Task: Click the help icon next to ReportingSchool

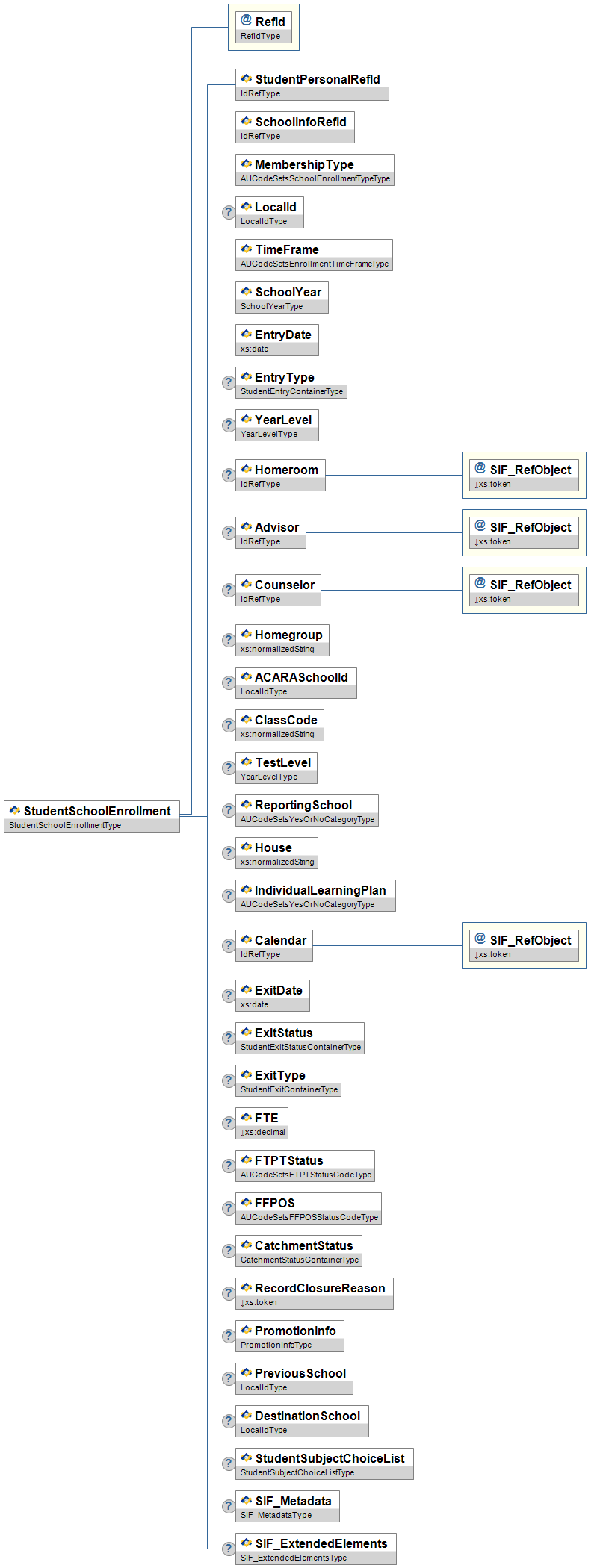Action: point(229,811)
